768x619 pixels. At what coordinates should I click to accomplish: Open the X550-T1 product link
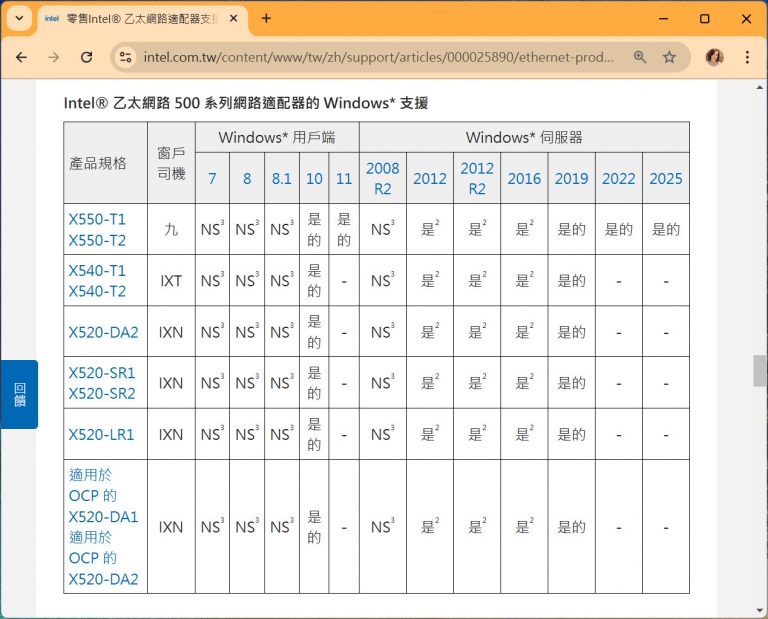[x=97, y=219]
